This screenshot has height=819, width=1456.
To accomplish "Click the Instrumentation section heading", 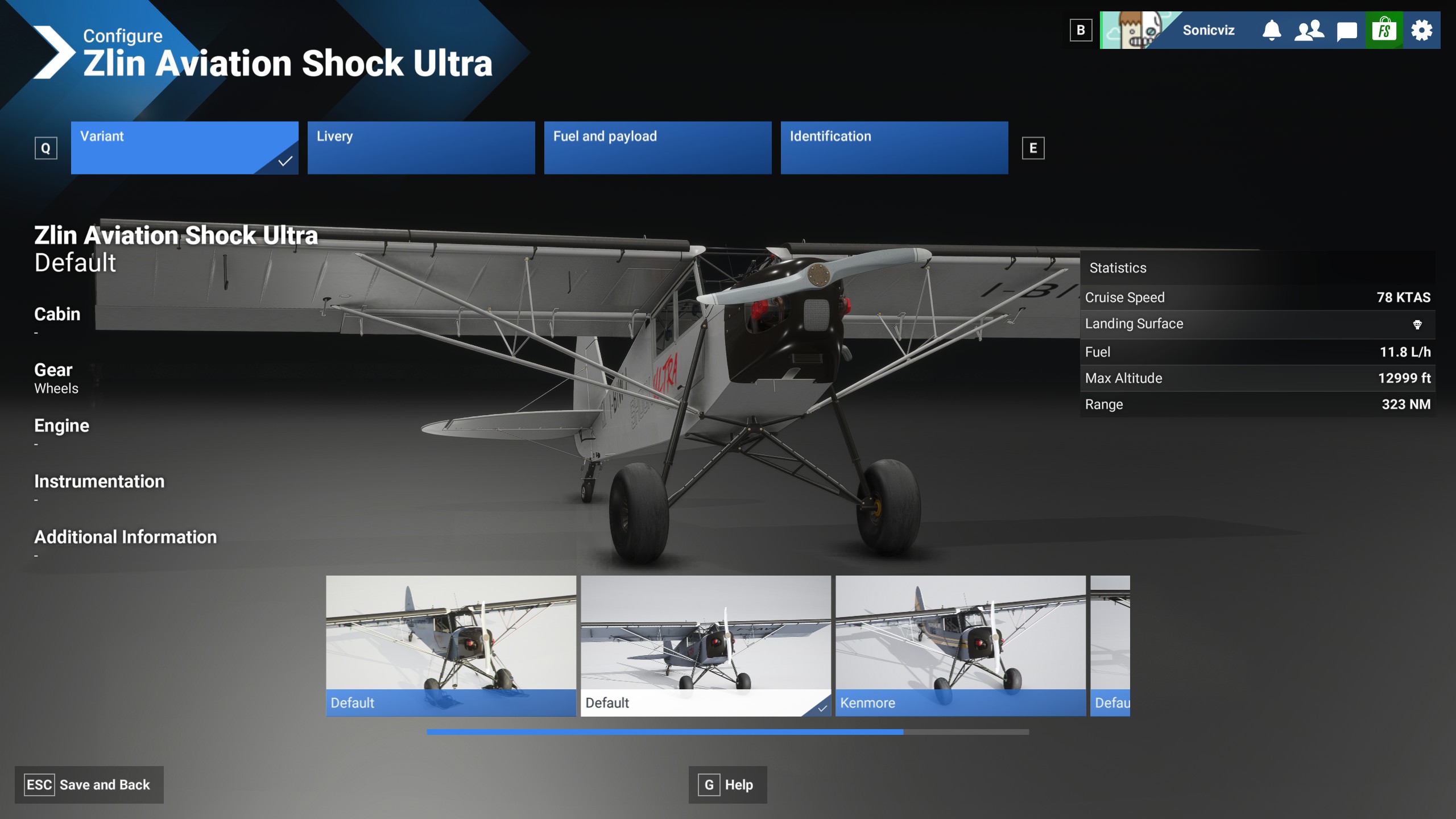I will pyautogui.click(x=100, y=481).
